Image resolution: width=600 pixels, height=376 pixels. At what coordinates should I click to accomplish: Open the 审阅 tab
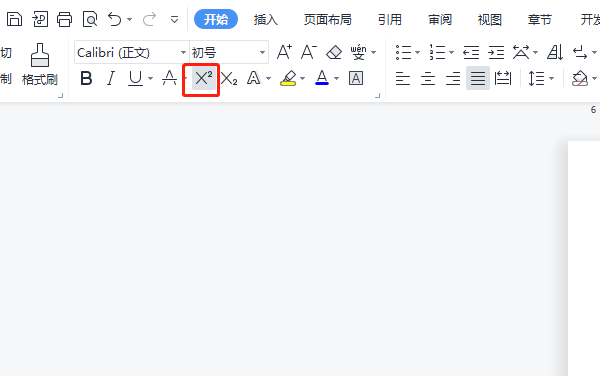(x=440, y=19)
